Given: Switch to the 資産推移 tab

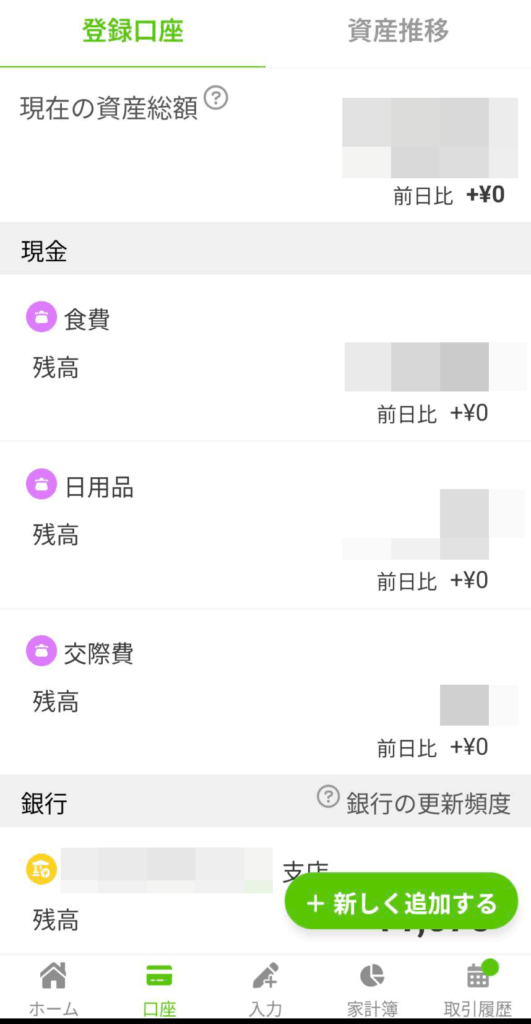Looking at the screenshot, I should 398,31.
